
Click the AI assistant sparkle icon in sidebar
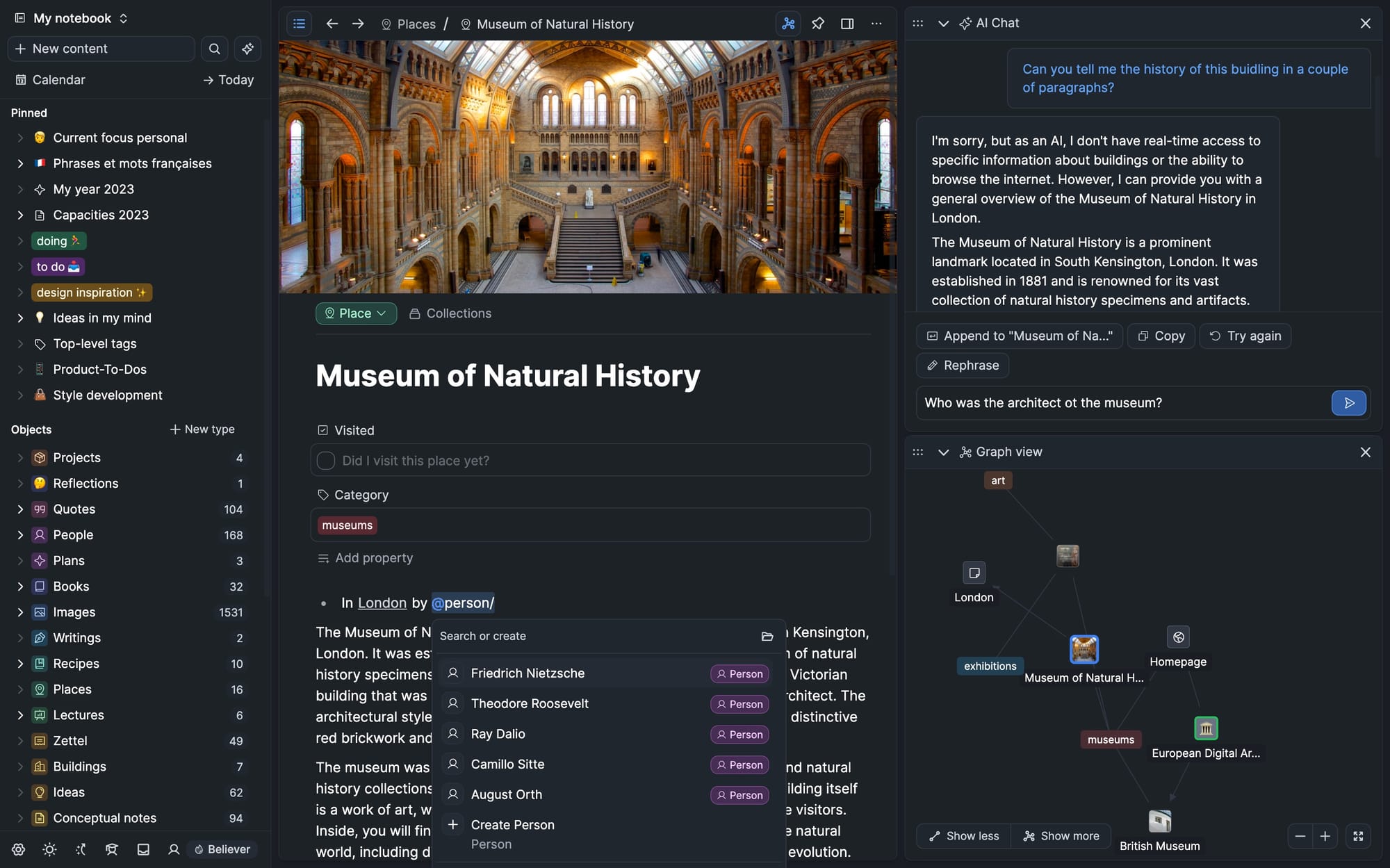click(x=247, y=49)
